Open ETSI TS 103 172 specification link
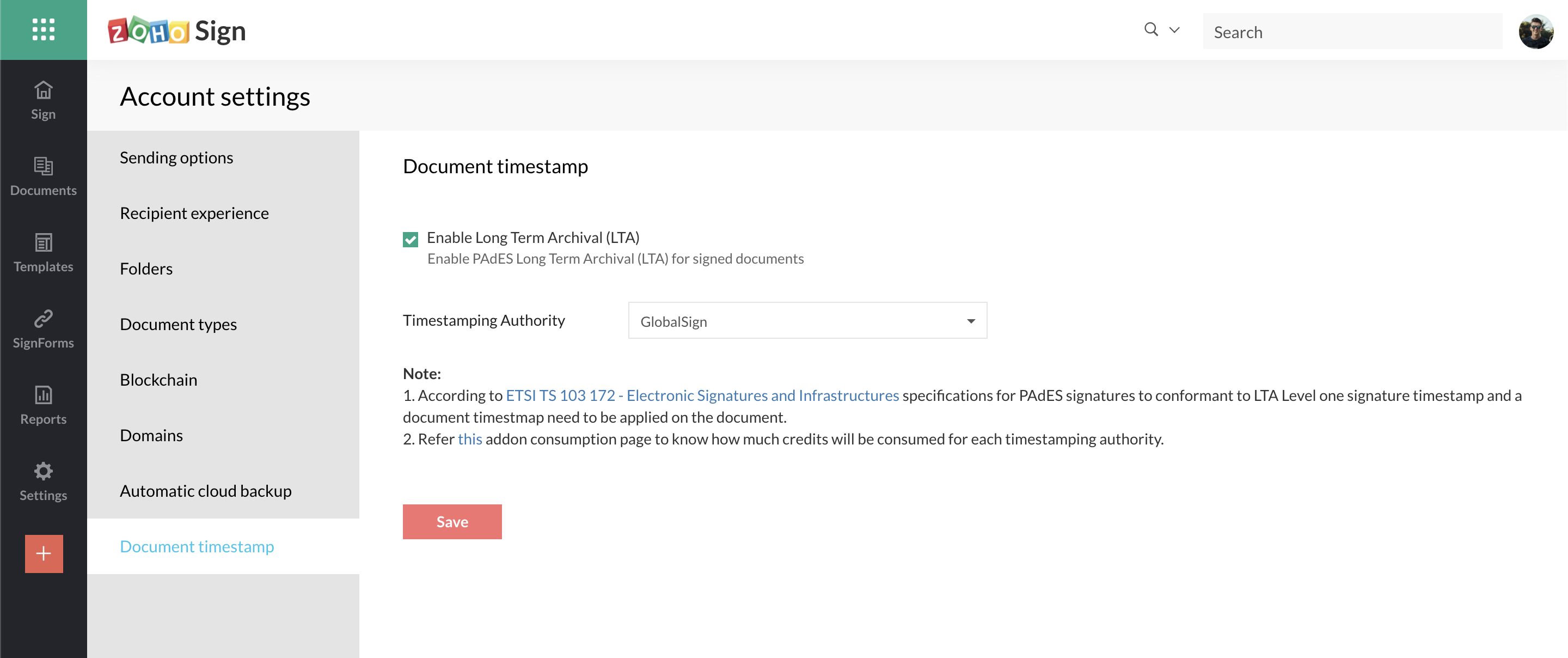The width and height of the screenshot is (1568, 658). click(x=702, y=395)
